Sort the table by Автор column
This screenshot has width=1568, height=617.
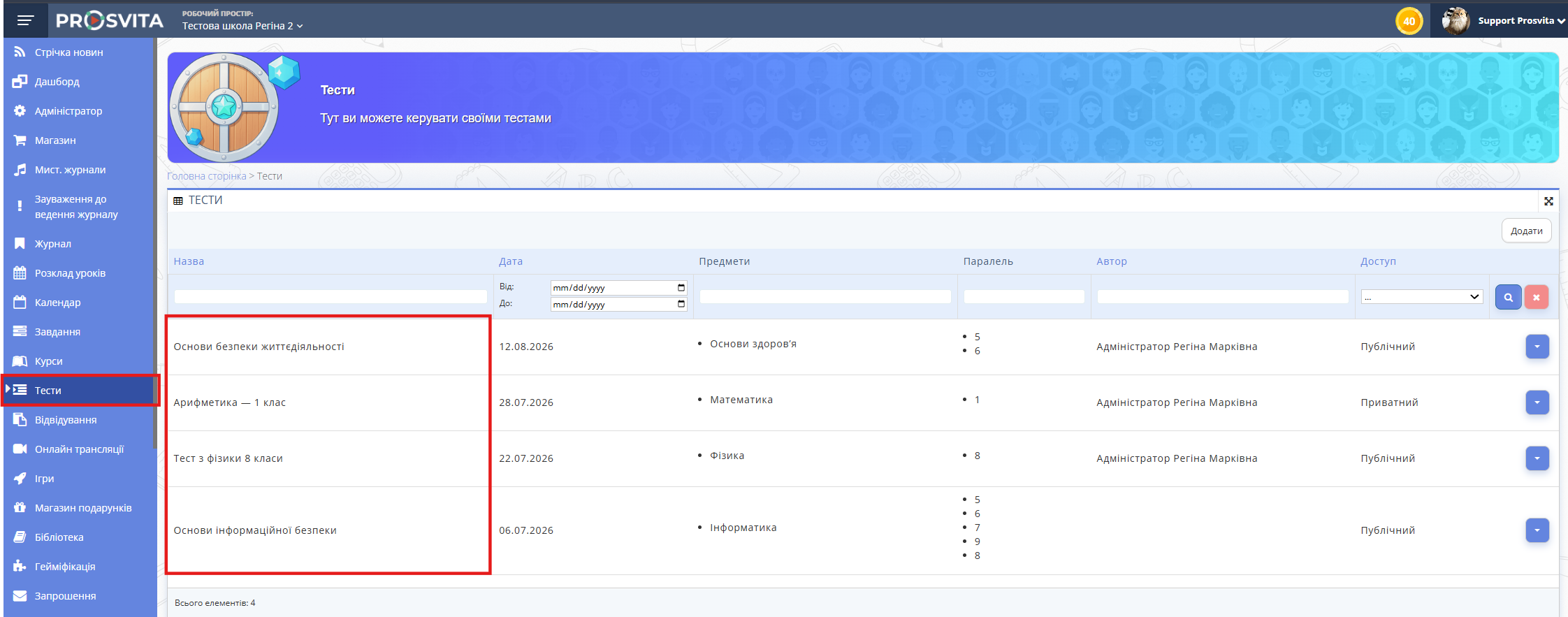[1112, 261]
